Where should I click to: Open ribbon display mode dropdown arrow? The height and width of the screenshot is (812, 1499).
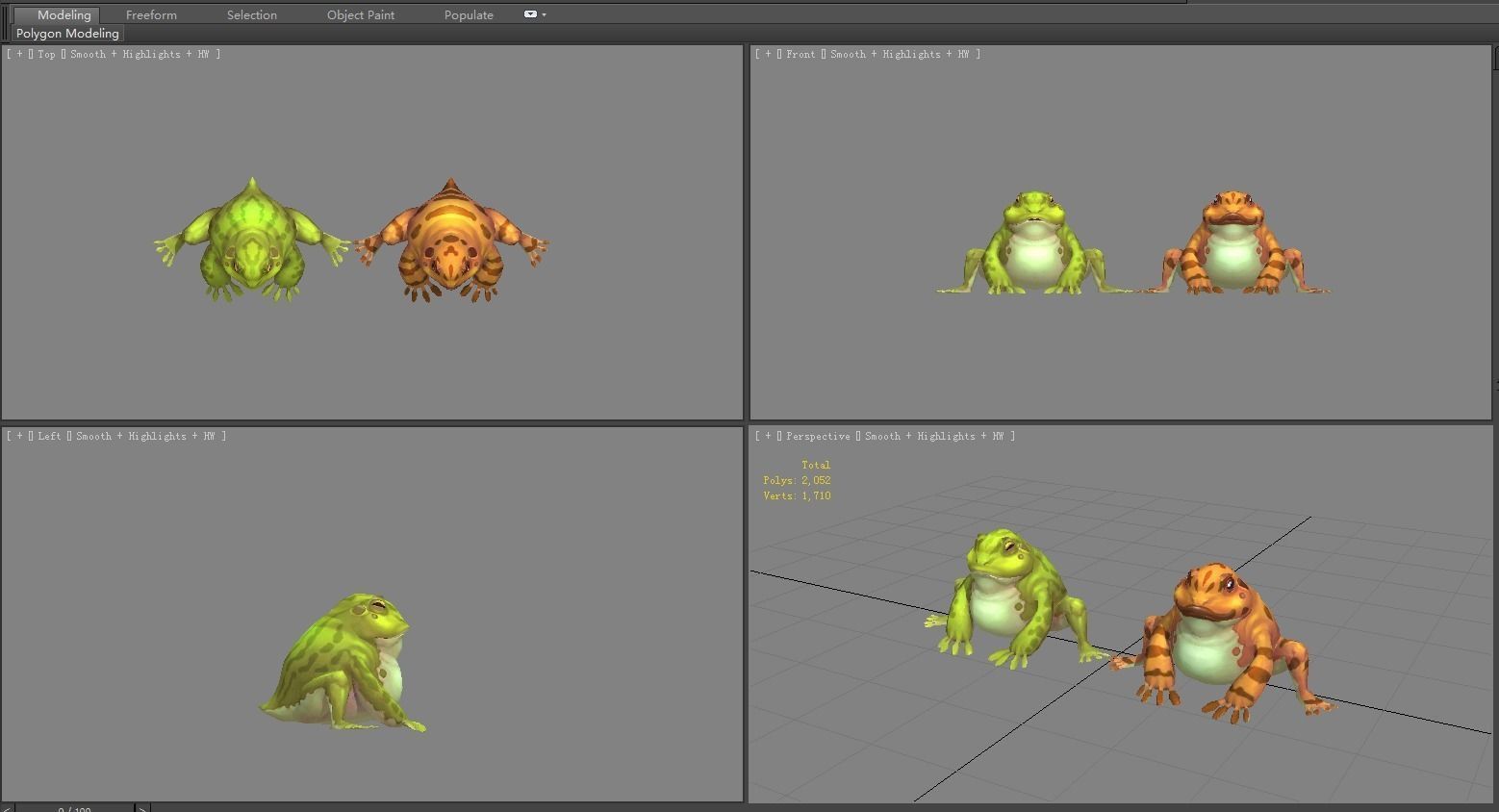(545, 14)
